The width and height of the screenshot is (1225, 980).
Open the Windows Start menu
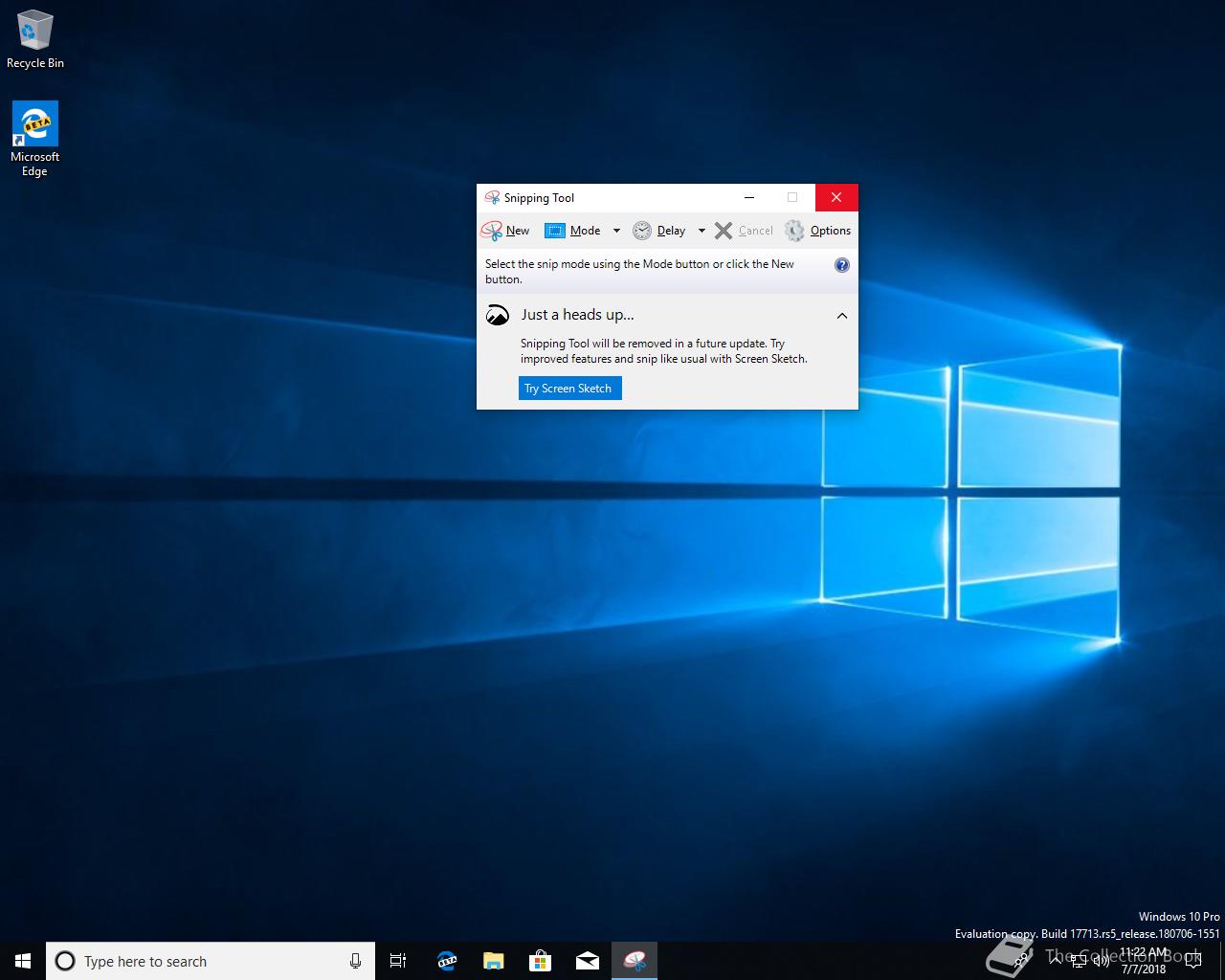click(23, 961)
